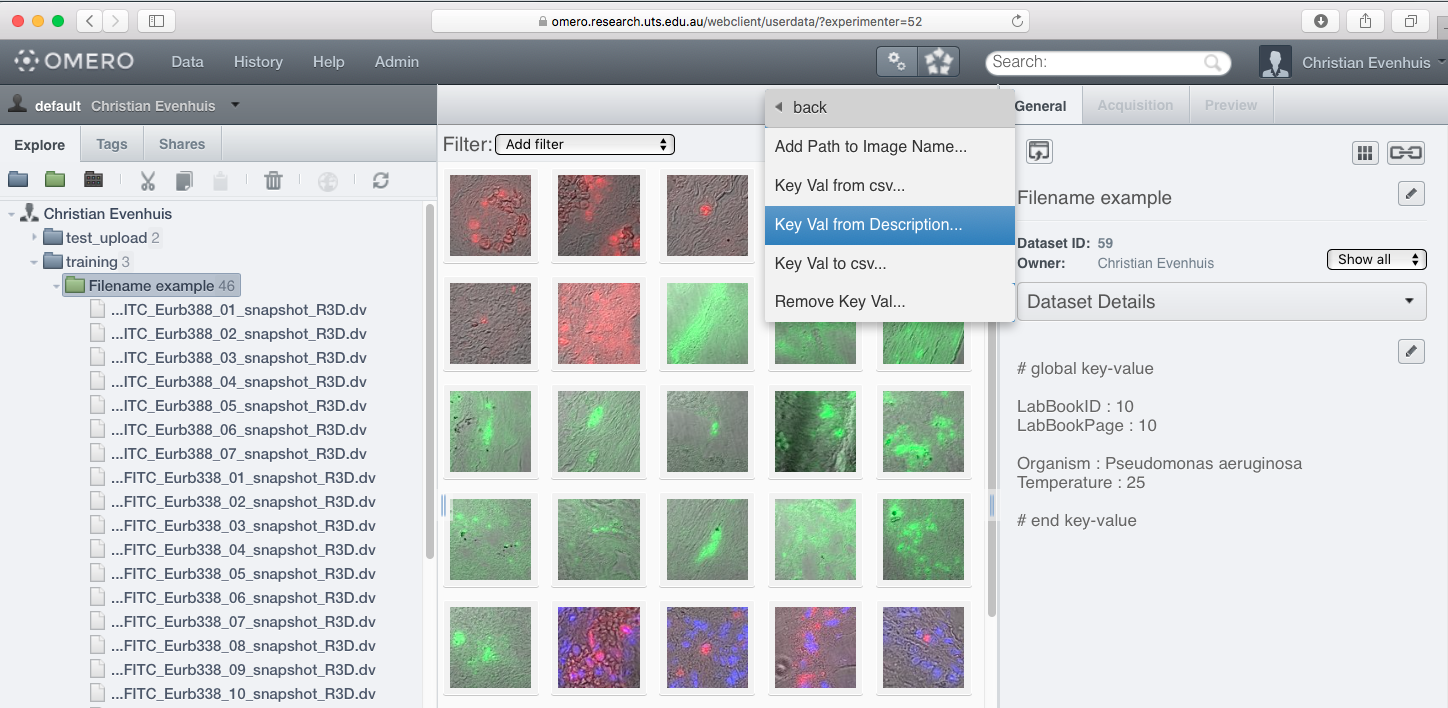Open the Acquisition tab
The image size is (1448, 708).
[x=1135, y=105]
